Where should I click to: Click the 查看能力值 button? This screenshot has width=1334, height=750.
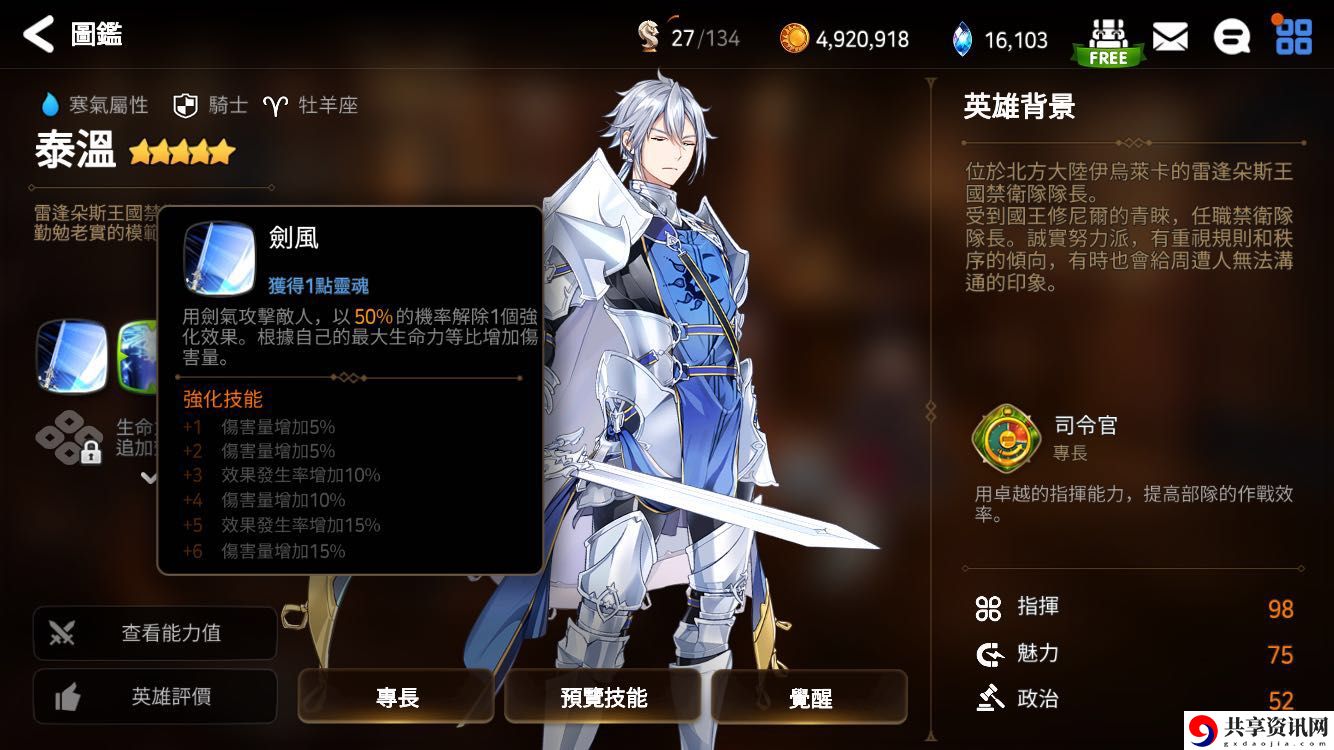(x=155, y=633)
